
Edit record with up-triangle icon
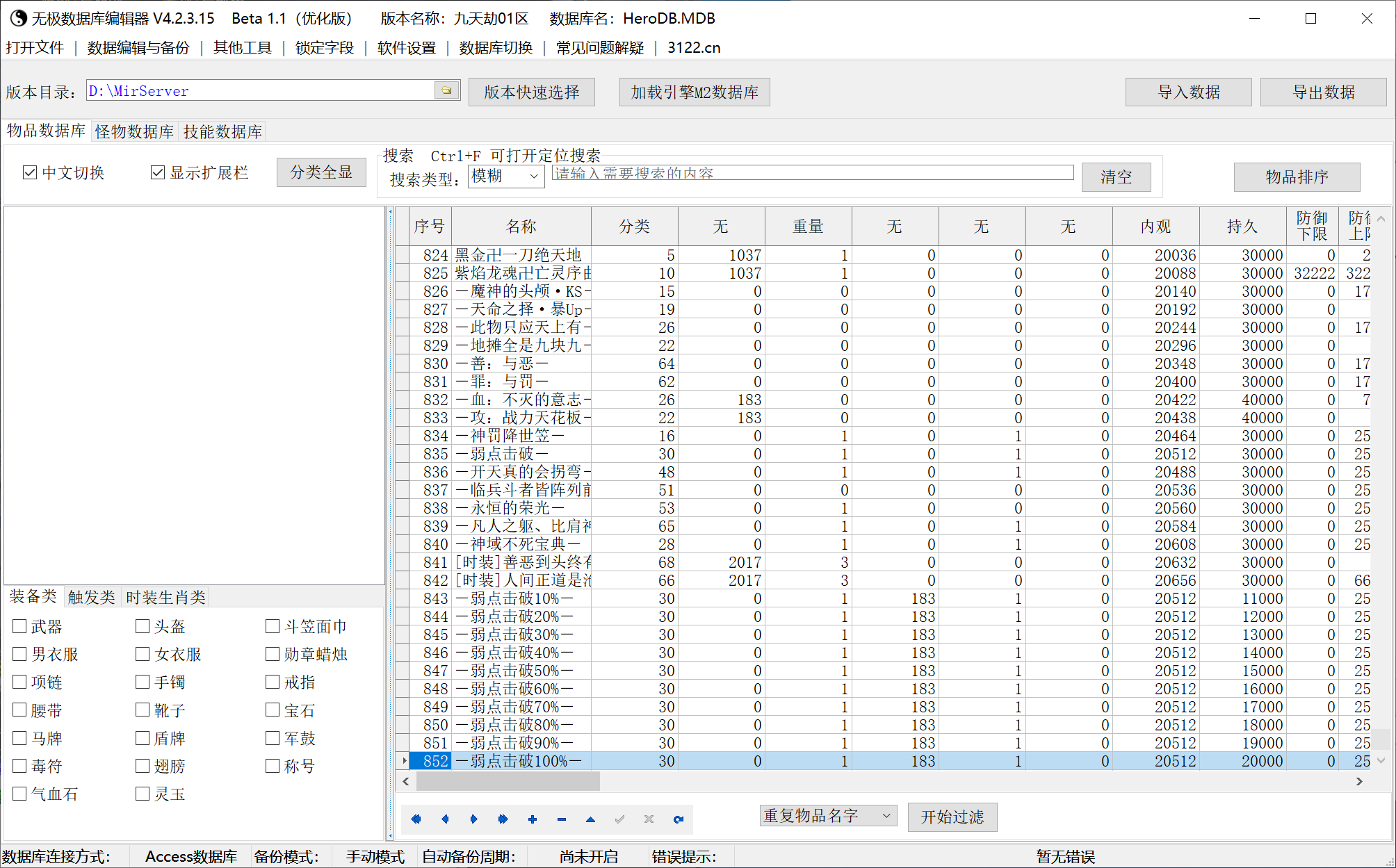[590, 819]
